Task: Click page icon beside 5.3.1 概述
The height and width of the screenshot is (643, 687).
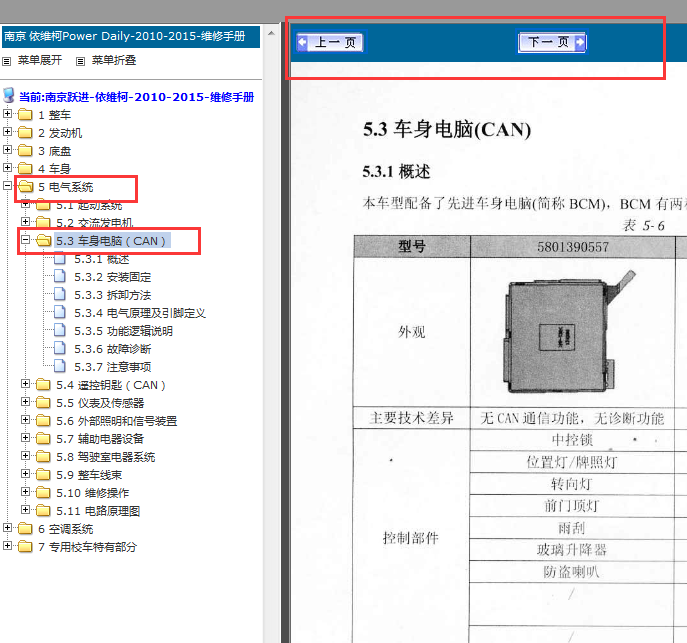Action: click(x=60, y=258)
